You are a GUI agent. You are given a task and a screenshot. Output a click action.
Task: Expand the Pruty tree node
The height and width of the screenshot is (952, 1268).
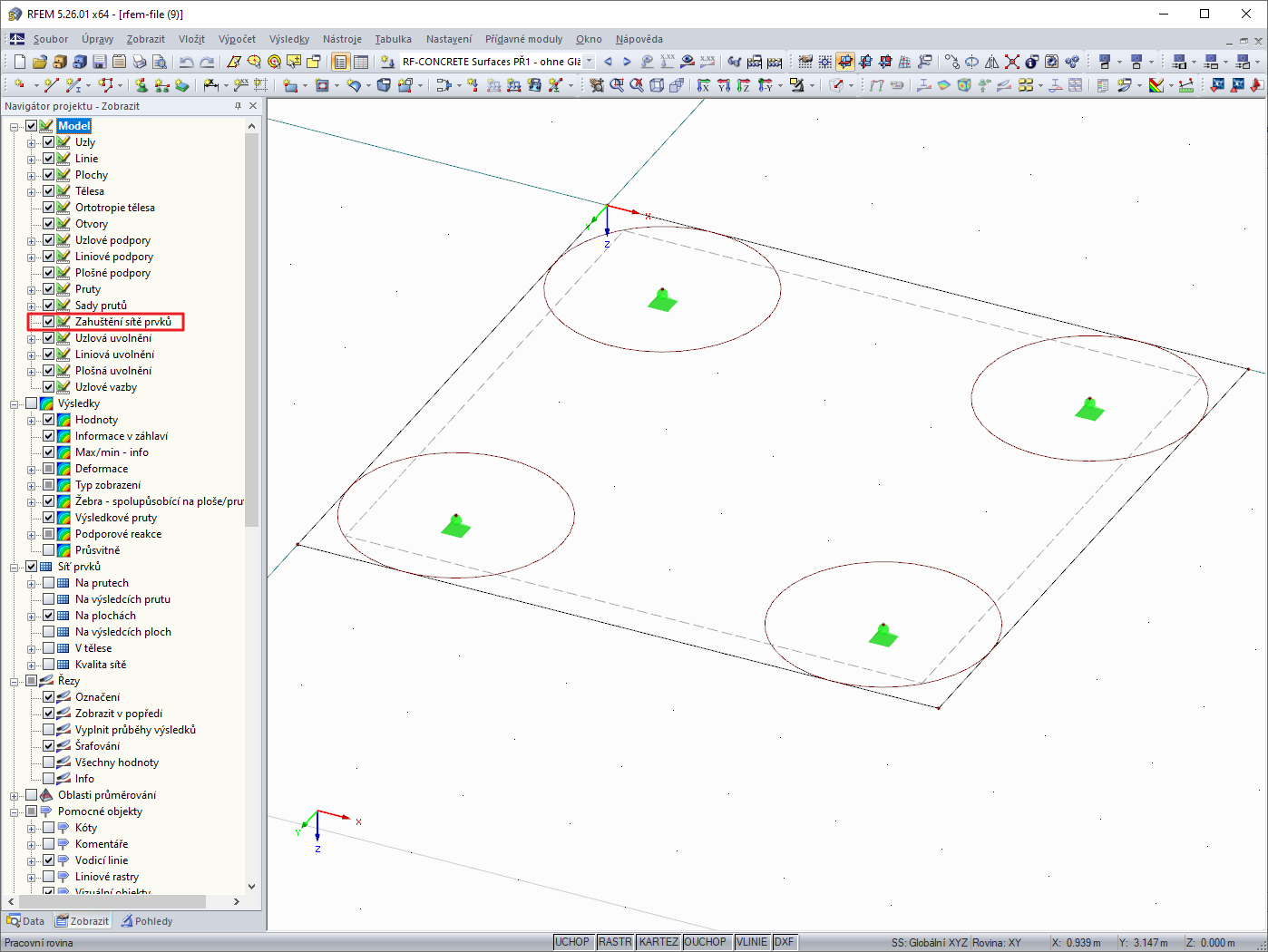coord(32,289)
